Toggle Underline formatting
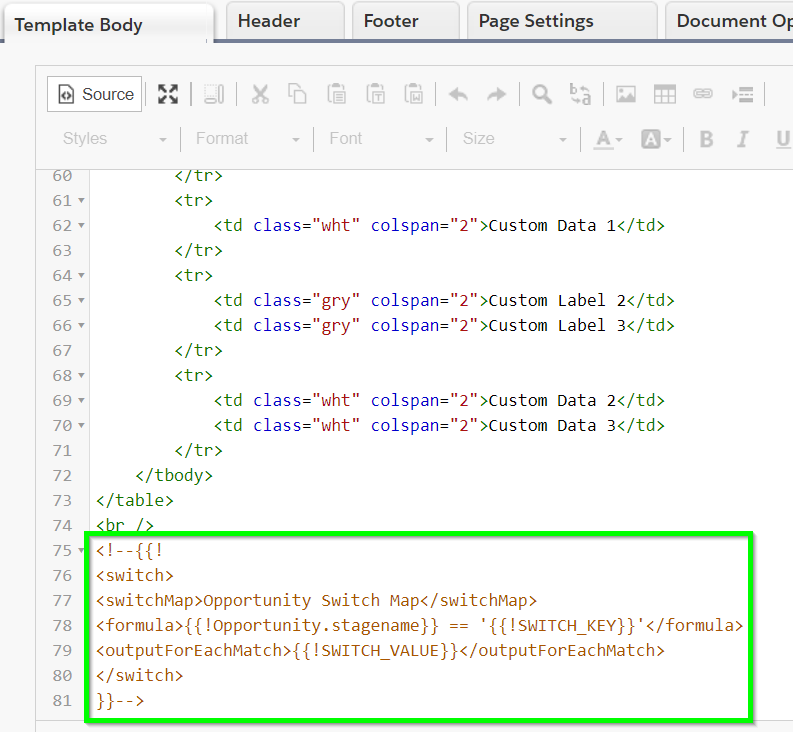793x732 pixels. tap(782, 139)
